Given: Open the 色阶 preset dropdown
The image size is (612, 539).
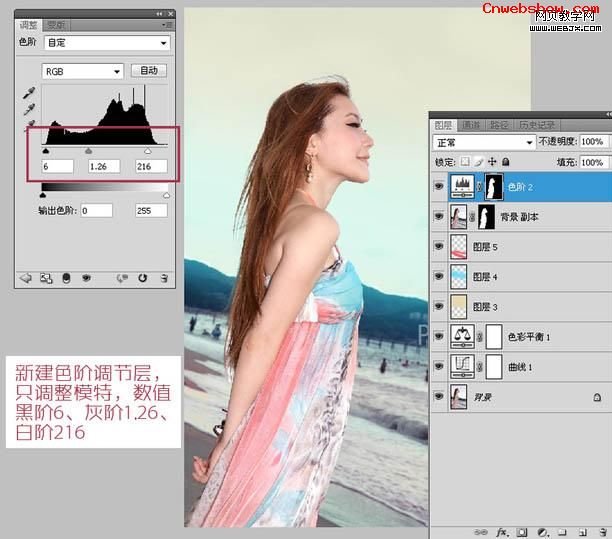Looking at the screenshot, I should 107,43.
